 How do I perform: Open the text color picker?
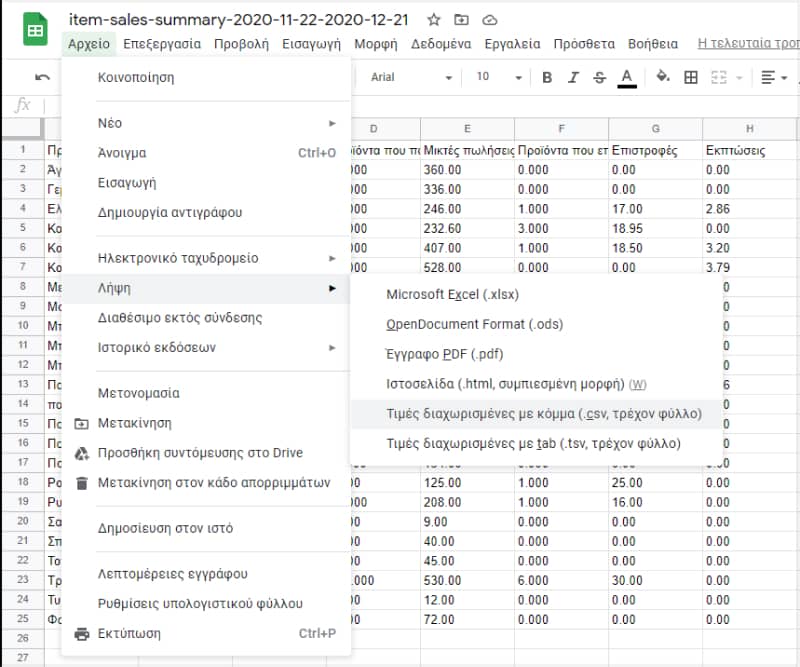(x=627, y=77)
